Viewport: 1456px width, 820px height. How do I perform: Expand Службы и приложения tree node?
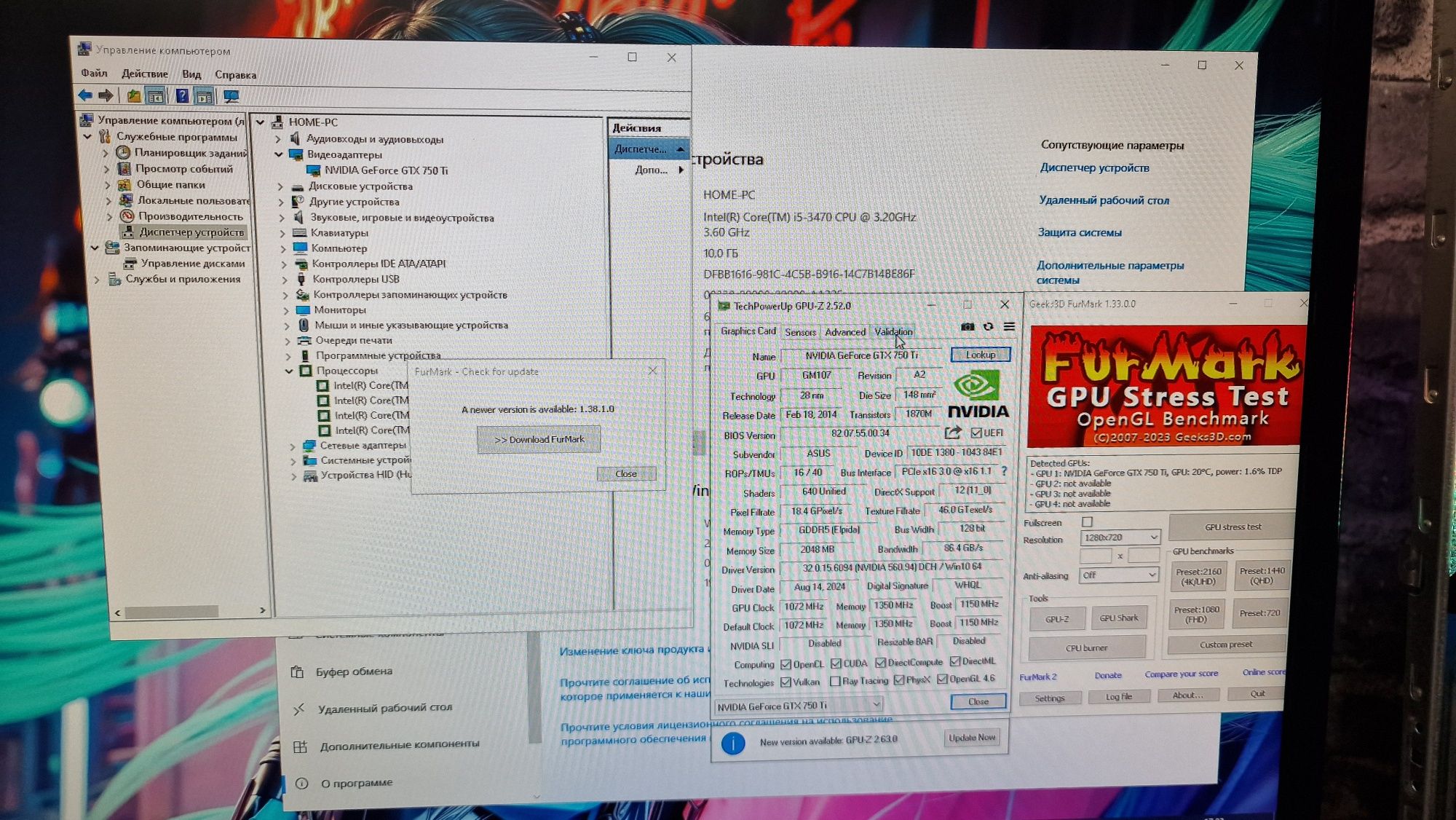[97, 279]
